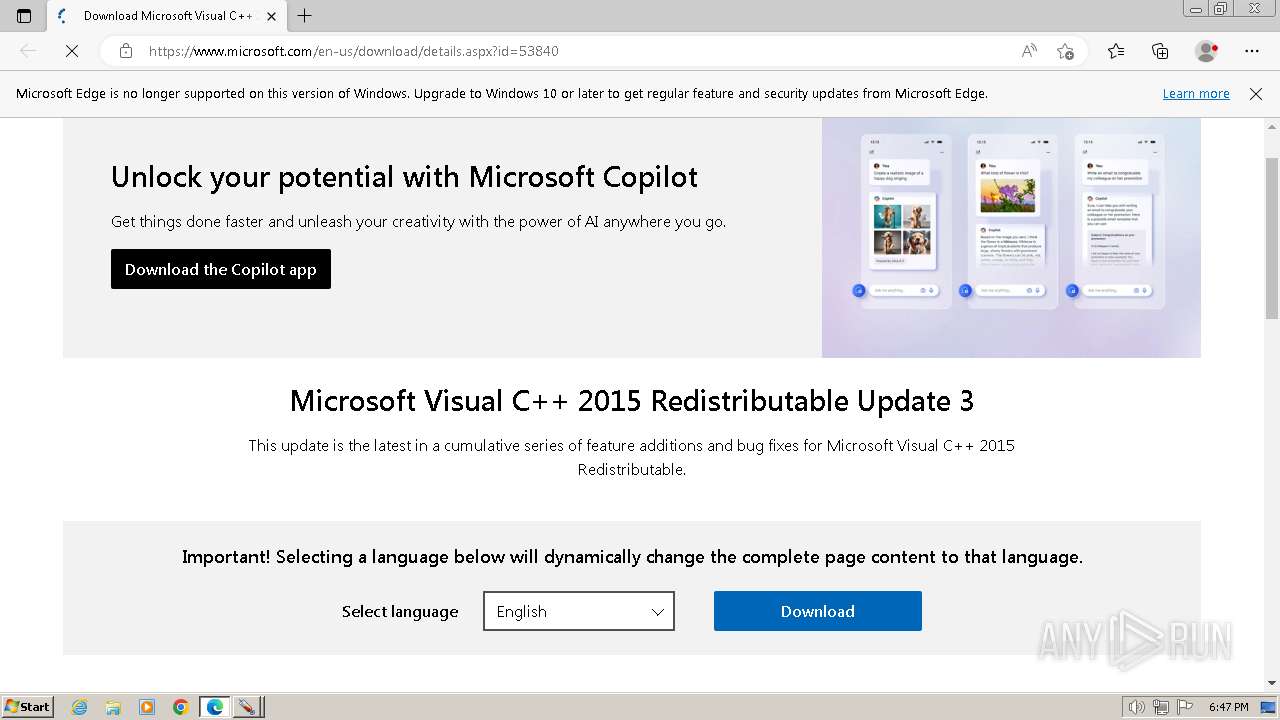The width and height of the screenshot is (1280, 720).
Task: View site information lock icon
Action: [x=126, y=51]
